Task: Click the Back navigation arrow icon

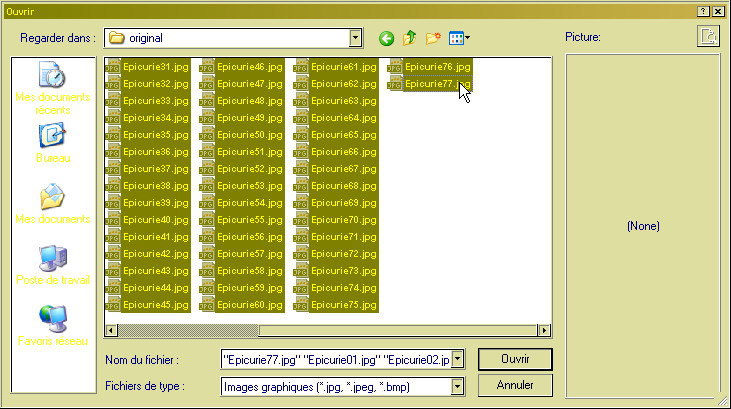Action: point(387,39)
